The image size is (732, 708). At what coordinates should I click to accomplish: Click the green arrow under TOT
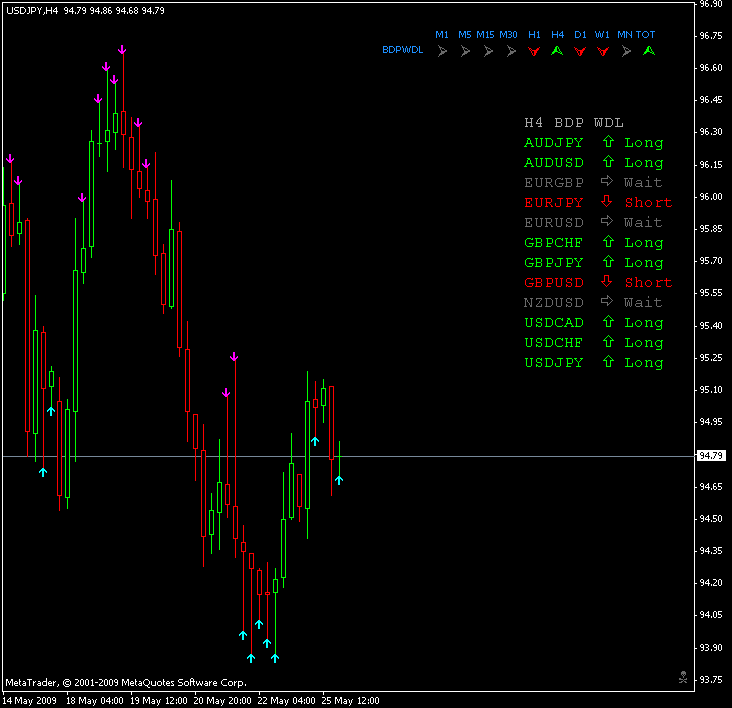(648, 49)
